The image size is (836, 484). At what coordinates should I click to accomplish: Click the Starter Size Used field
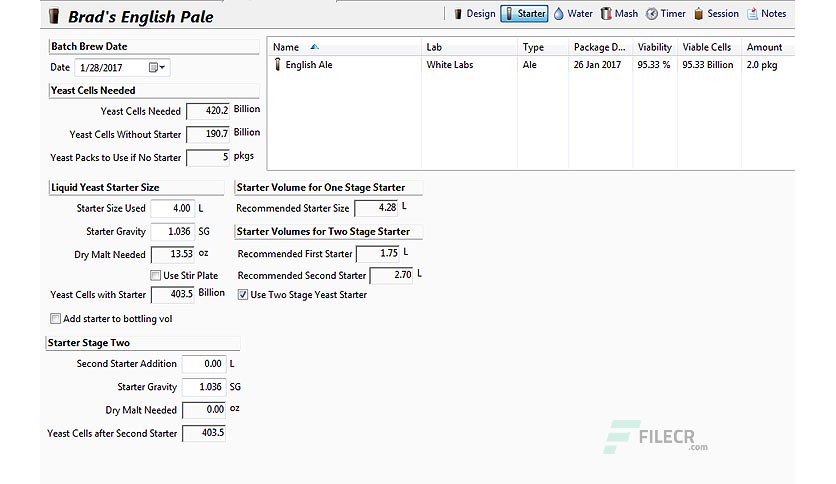tap(172, 208)
